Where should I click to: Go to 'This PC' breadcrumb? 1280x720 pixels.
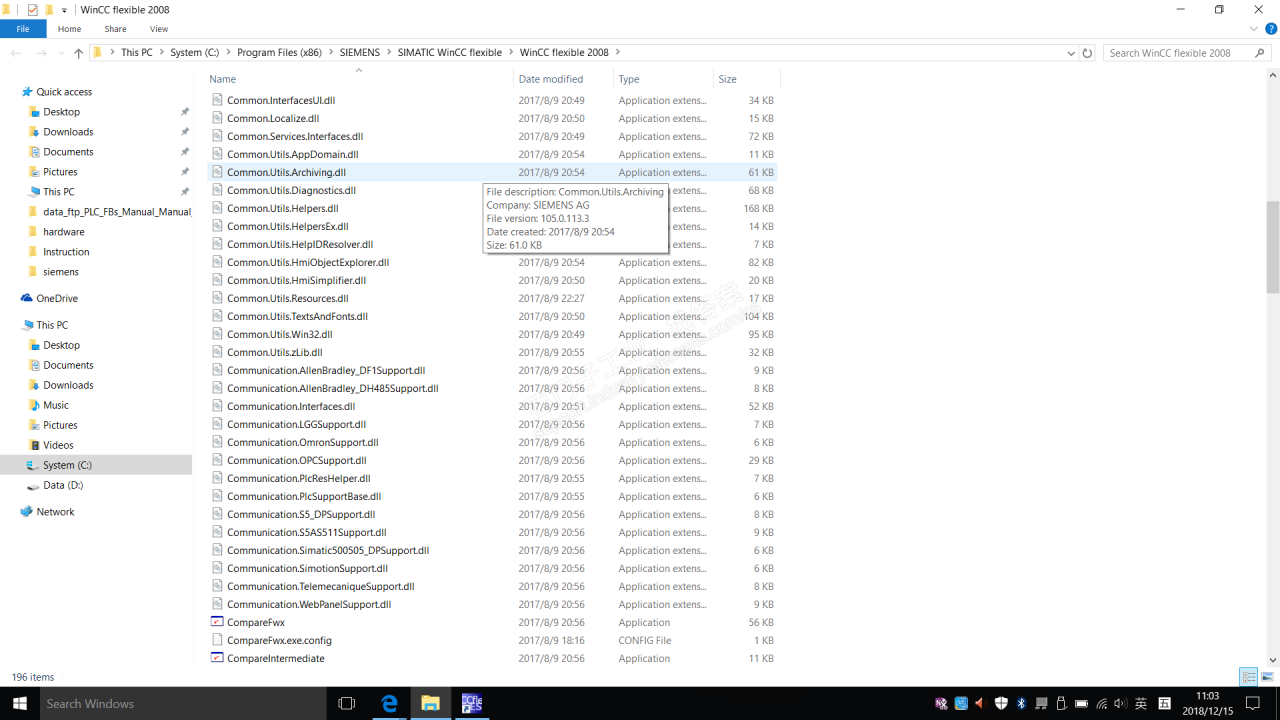(137, 53)
